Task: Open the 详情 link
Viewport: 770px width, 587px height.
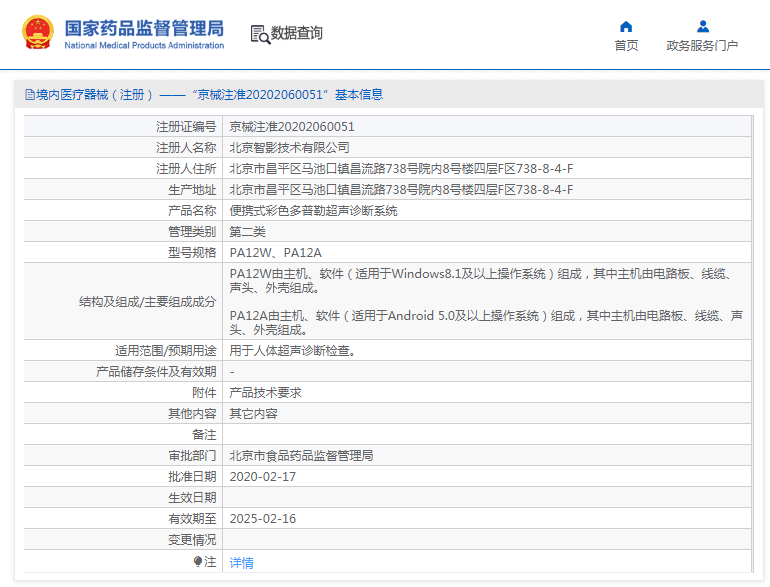Action: [x=242, y=562]
